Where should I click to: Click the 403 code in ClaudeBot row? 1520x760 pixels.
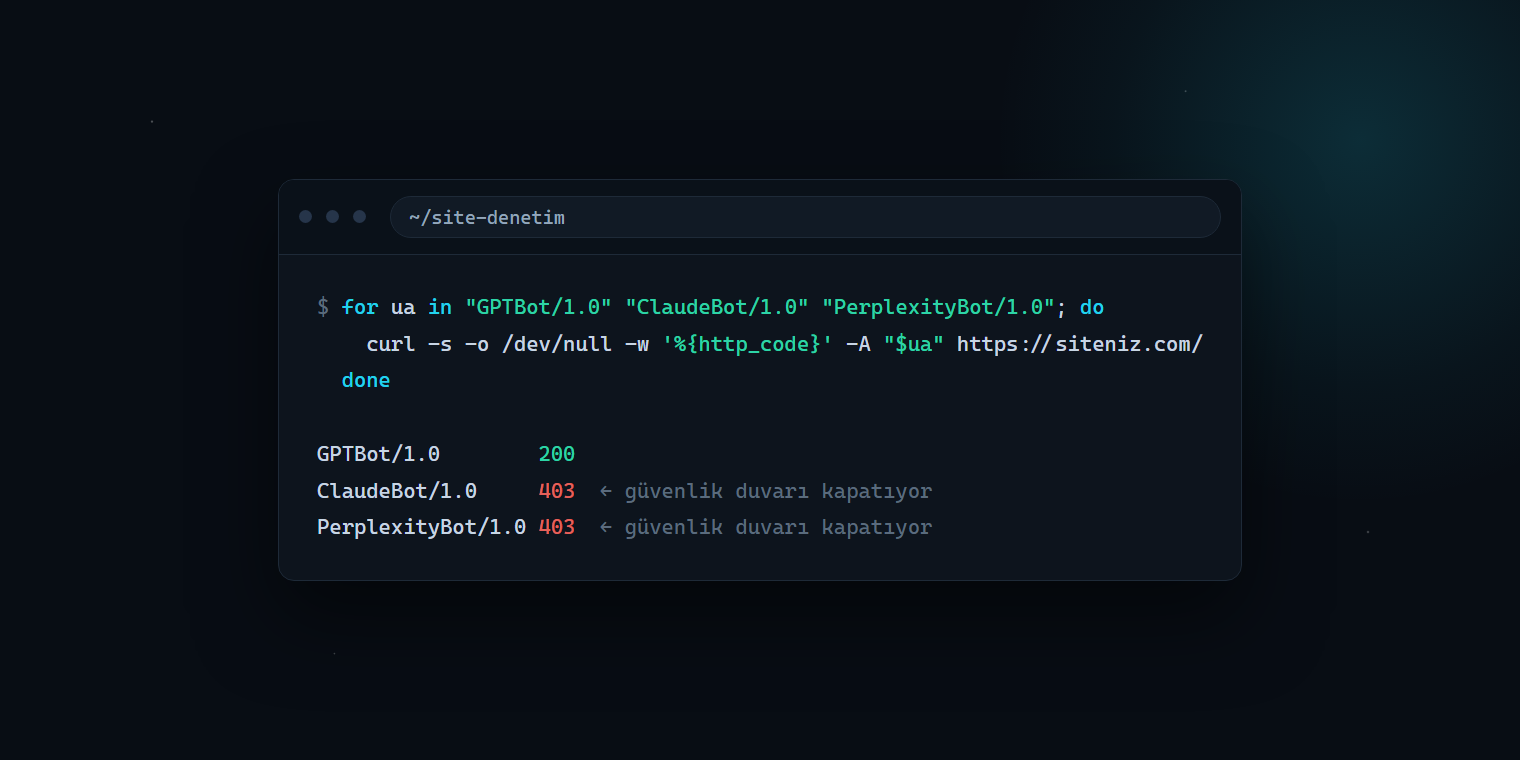pyautogui.click(x=557, y=491)
